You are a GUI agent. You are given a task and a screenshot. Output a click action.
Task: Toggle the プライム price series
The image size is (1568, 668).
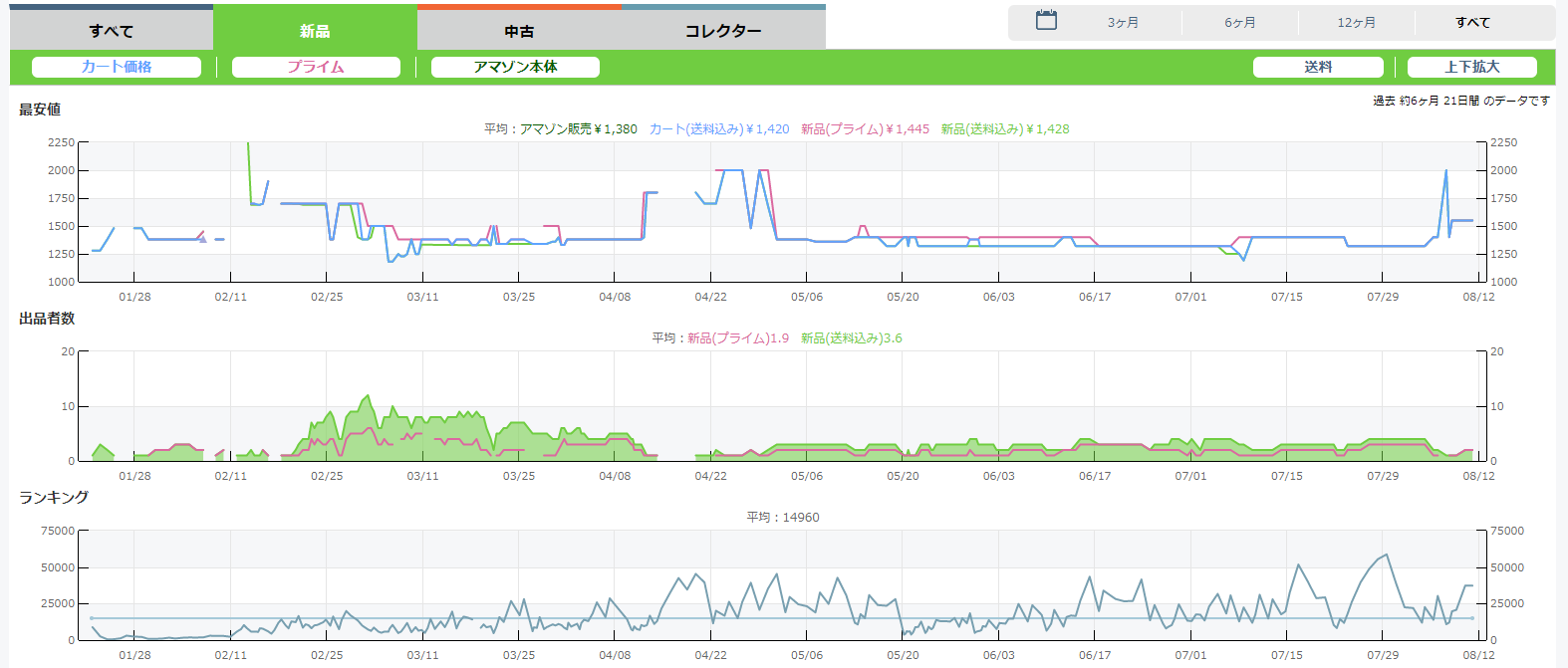316,67
